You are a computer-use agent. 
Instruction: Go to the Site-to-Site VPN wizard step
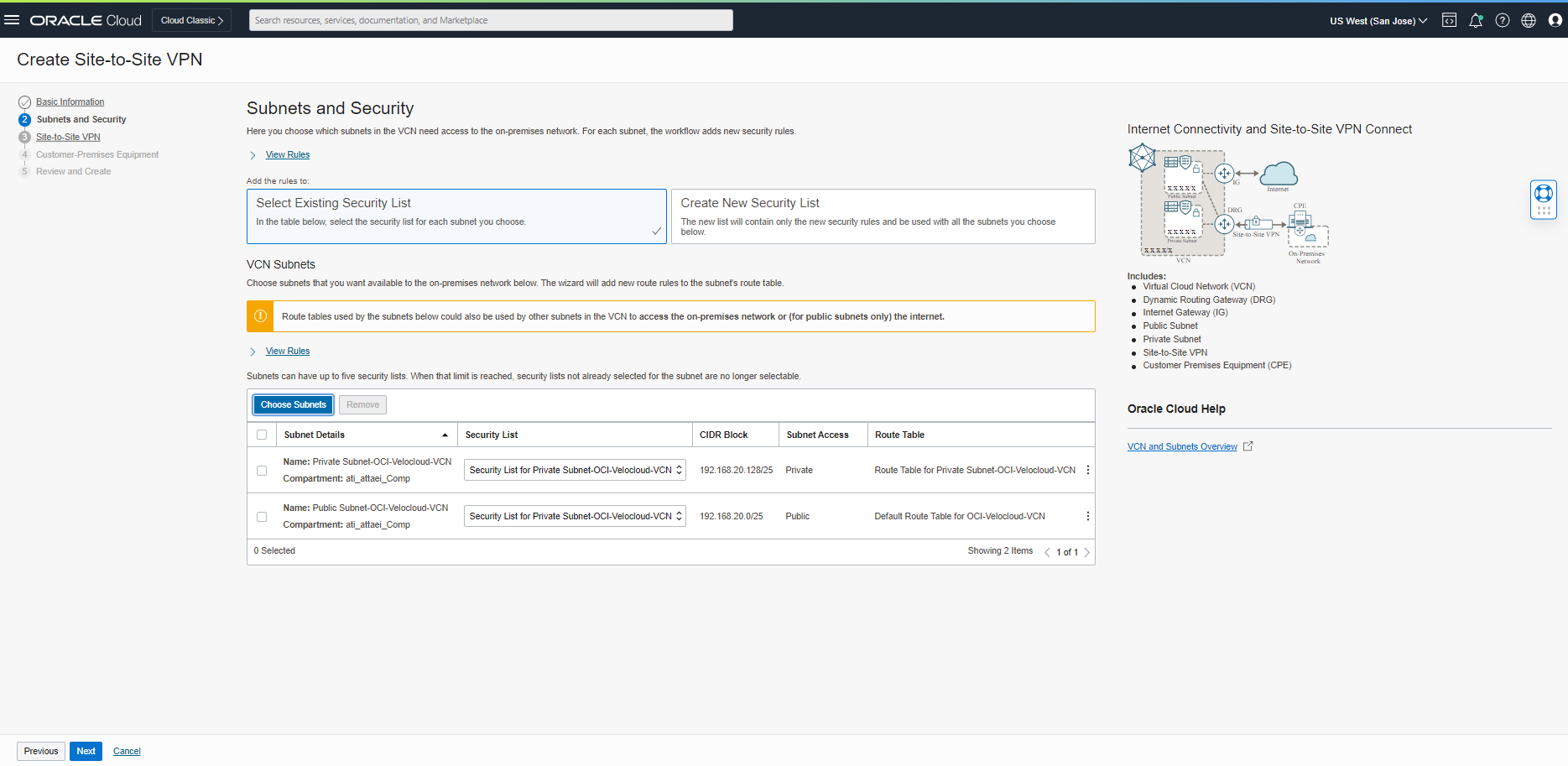[x=68, y=137]
